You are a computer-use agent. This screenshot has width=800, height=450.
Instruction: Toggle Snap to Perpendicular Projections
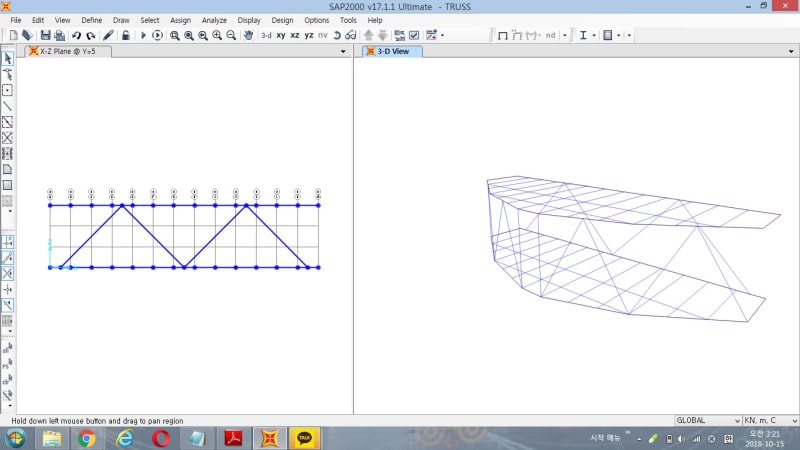tap(8, 289)
